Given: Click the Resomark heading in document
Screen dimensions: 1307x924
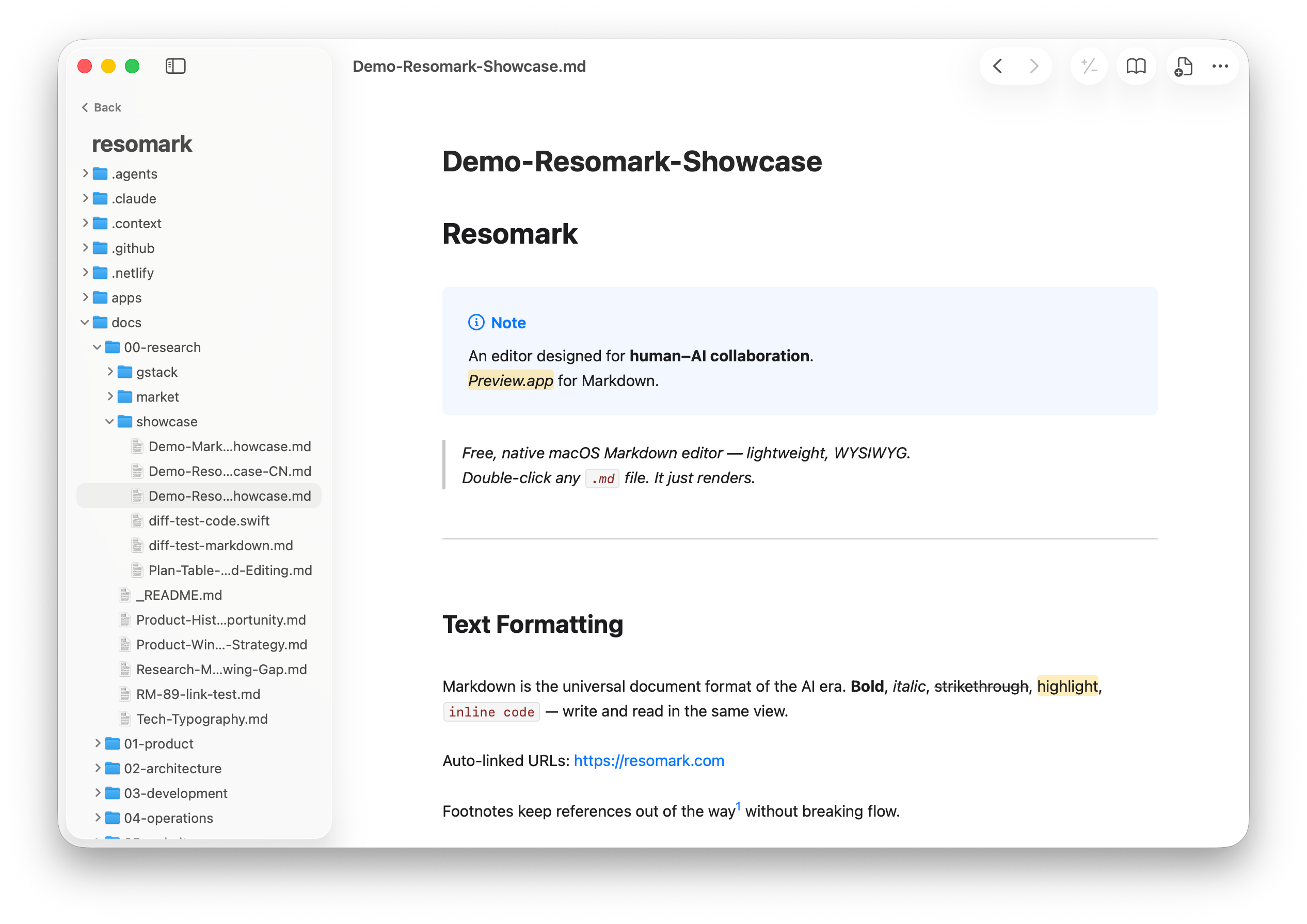Looking at the screenshot, I should [509, 233].
